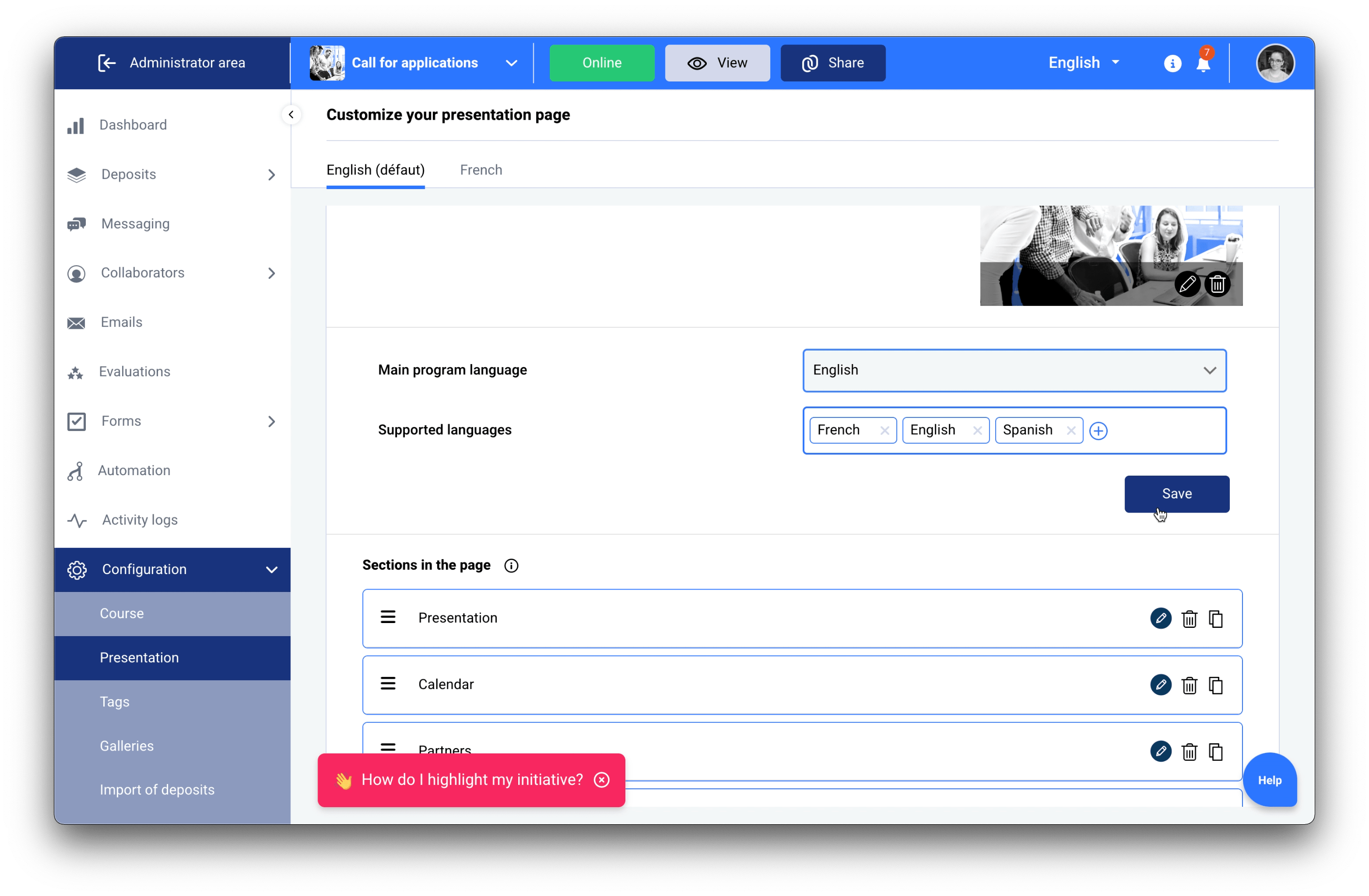
Task: Click the Configuration gear icon
Action: coord(77,570)
